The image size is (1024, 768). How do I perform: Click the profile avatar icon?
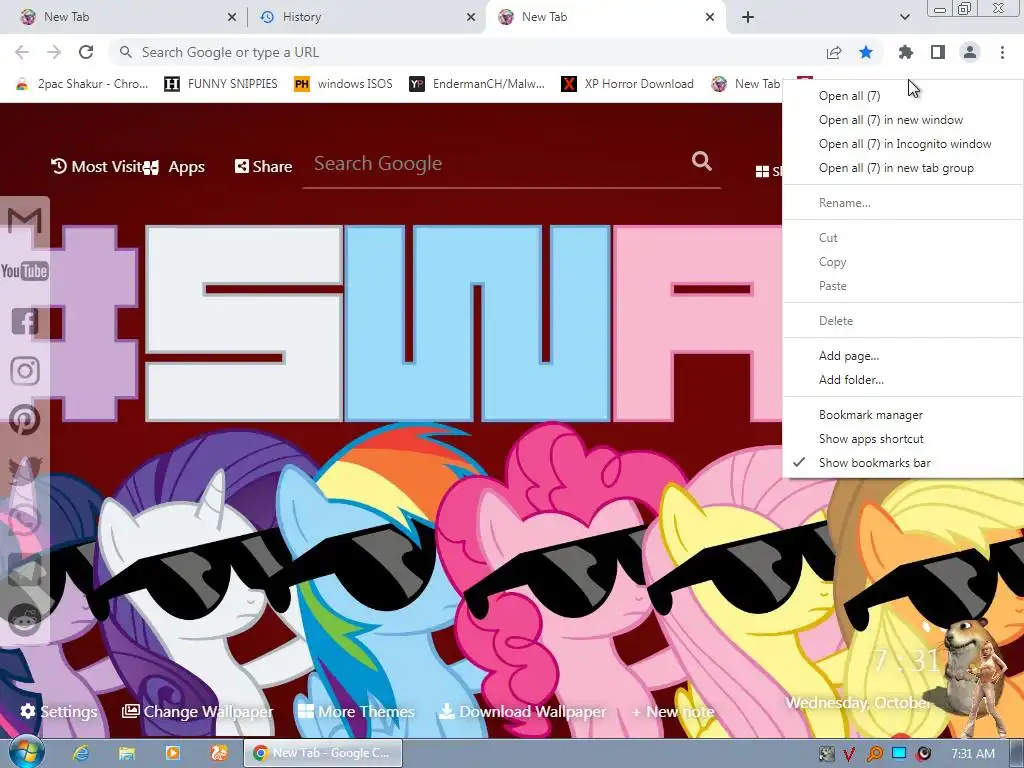coord(970,52)
